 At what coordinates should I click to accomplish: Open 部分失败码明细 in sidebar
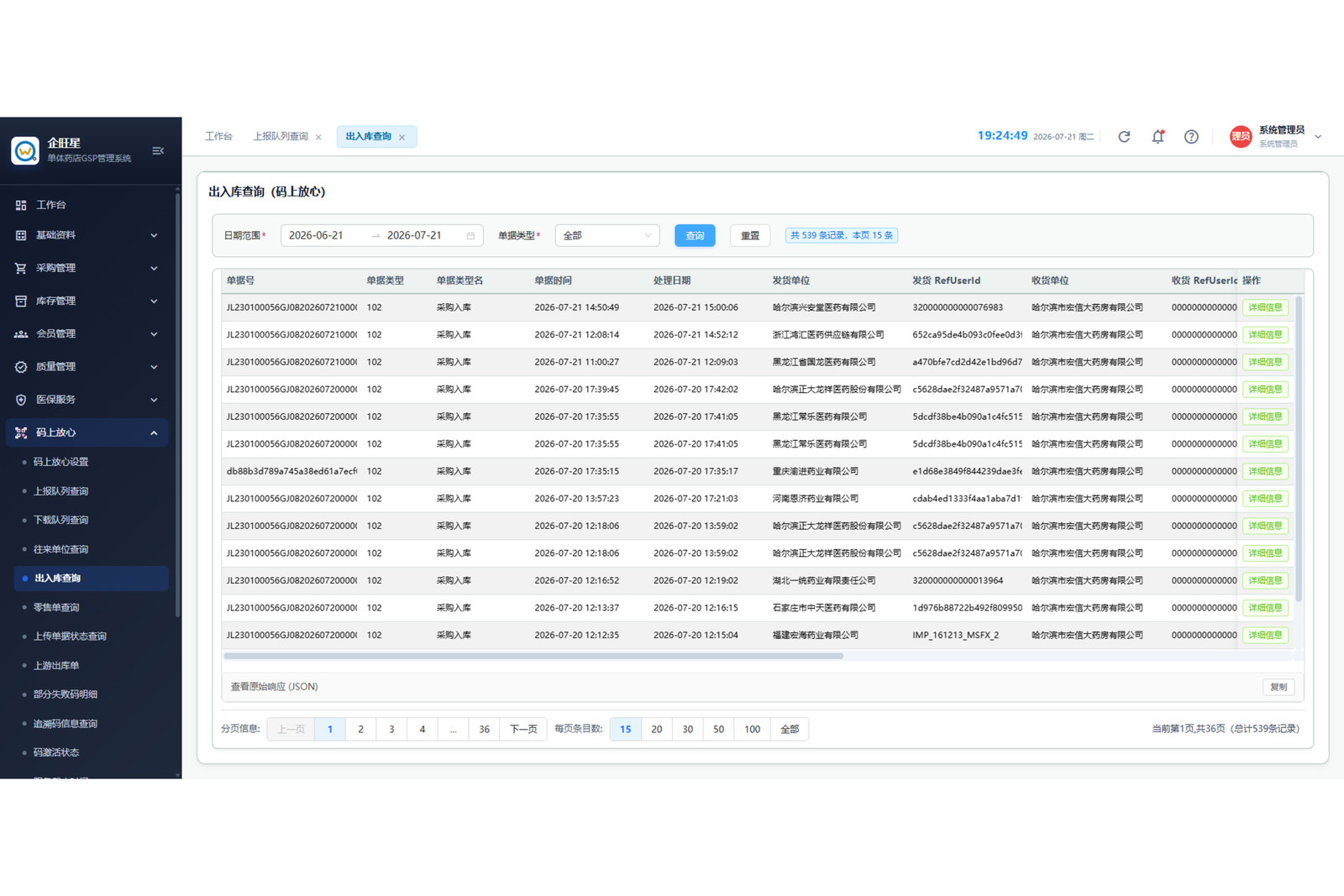[66, 694]
